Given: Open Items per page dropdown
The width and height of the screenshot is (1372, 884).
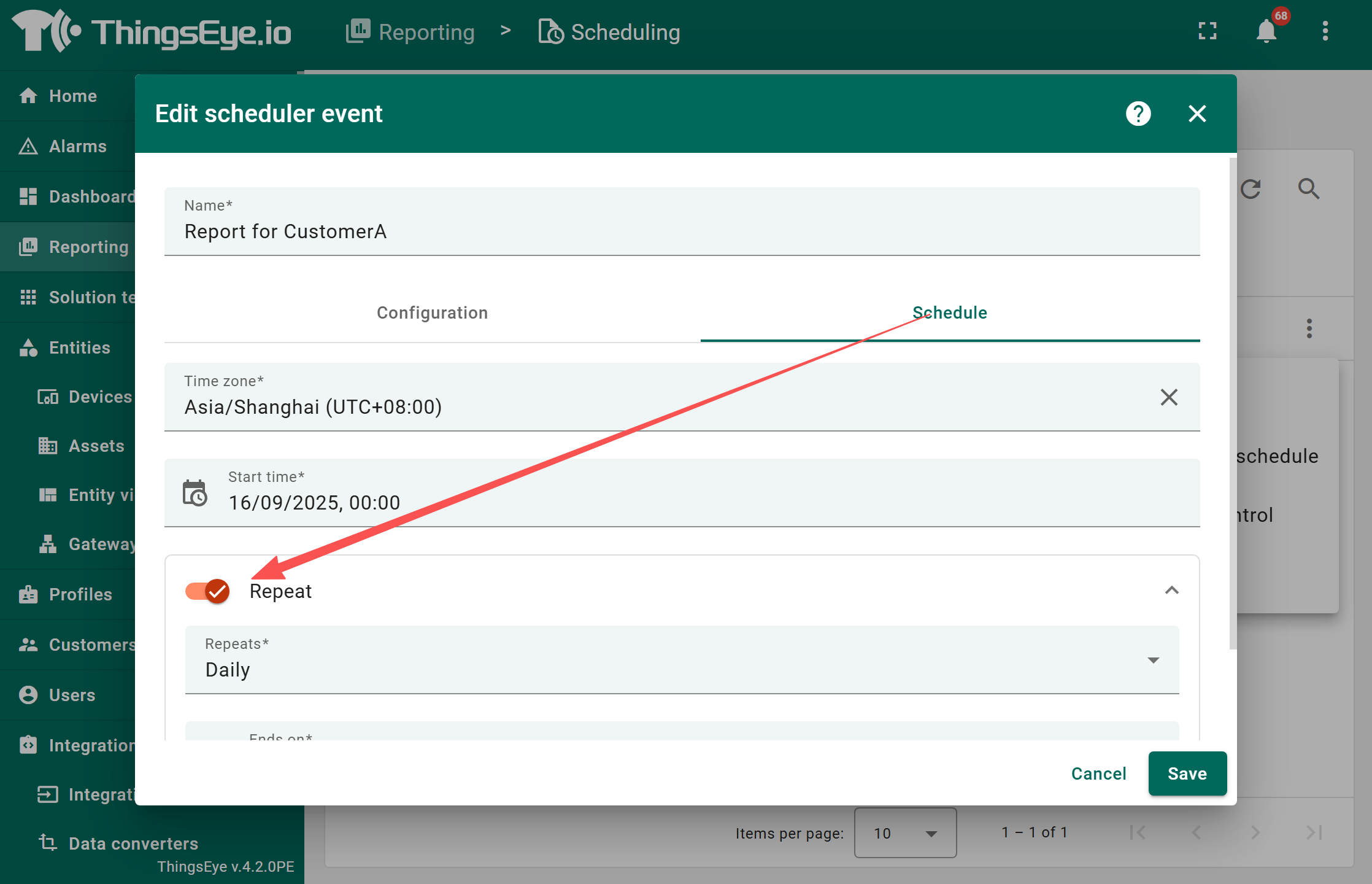Looking at the screenshot, I should point(905,833).
